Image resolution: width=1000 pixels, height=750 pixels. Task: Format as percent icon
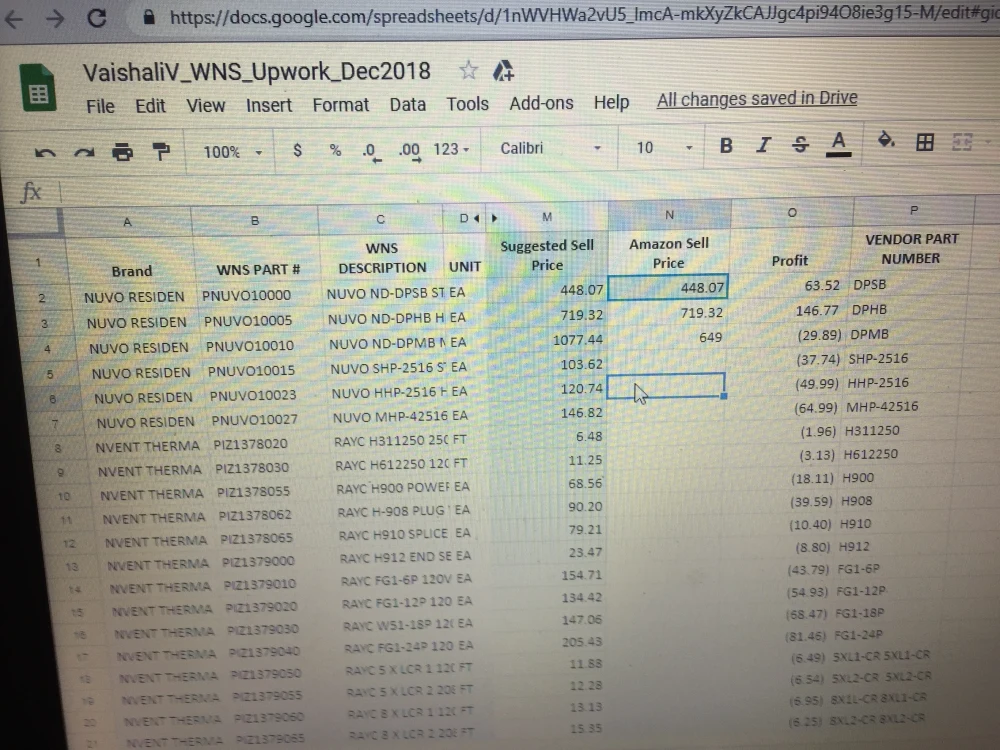coord(335,151)
